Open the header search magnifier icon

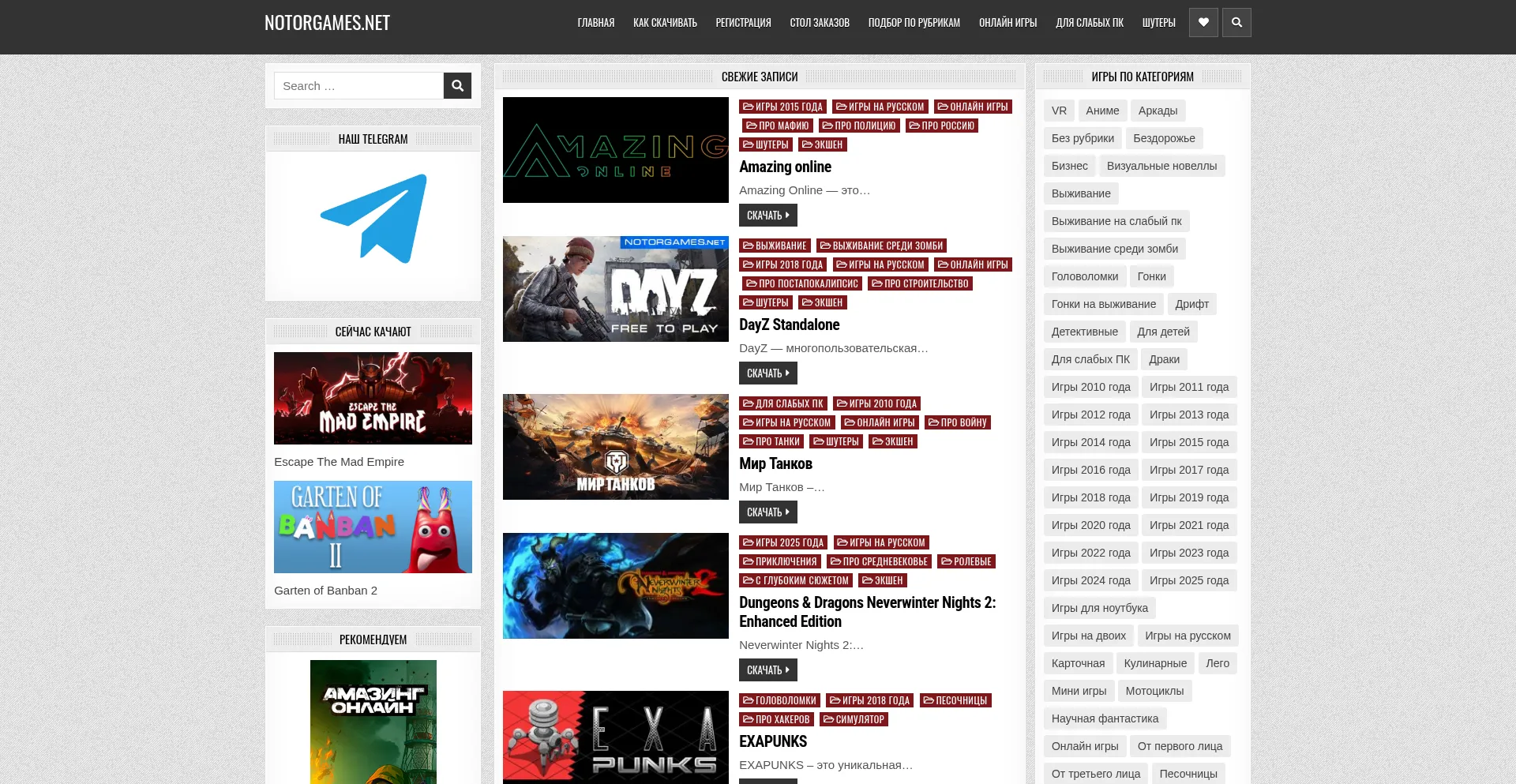(1236, 22)
